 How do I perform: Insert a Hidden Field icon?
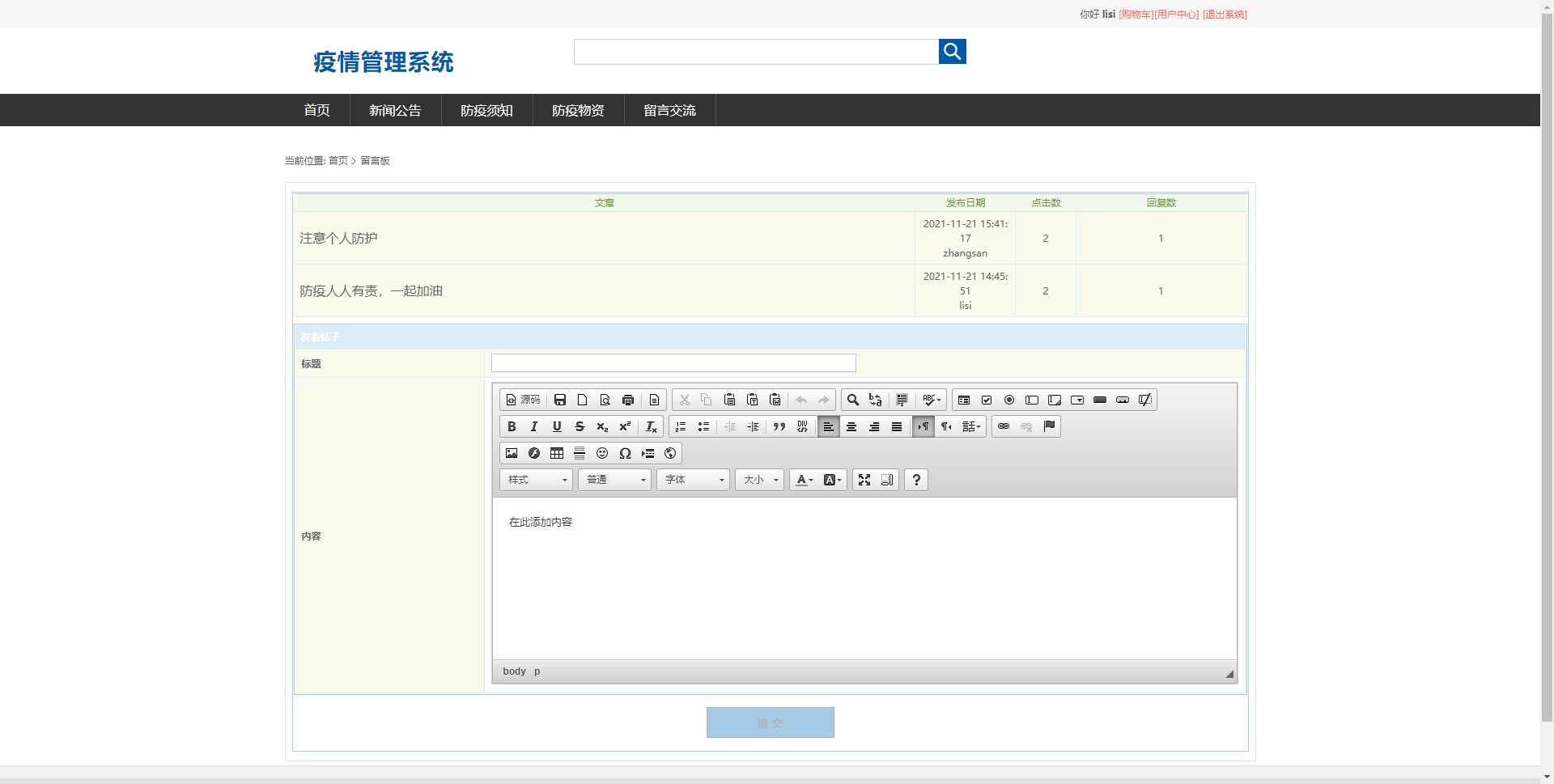[x=1145, y=400]
